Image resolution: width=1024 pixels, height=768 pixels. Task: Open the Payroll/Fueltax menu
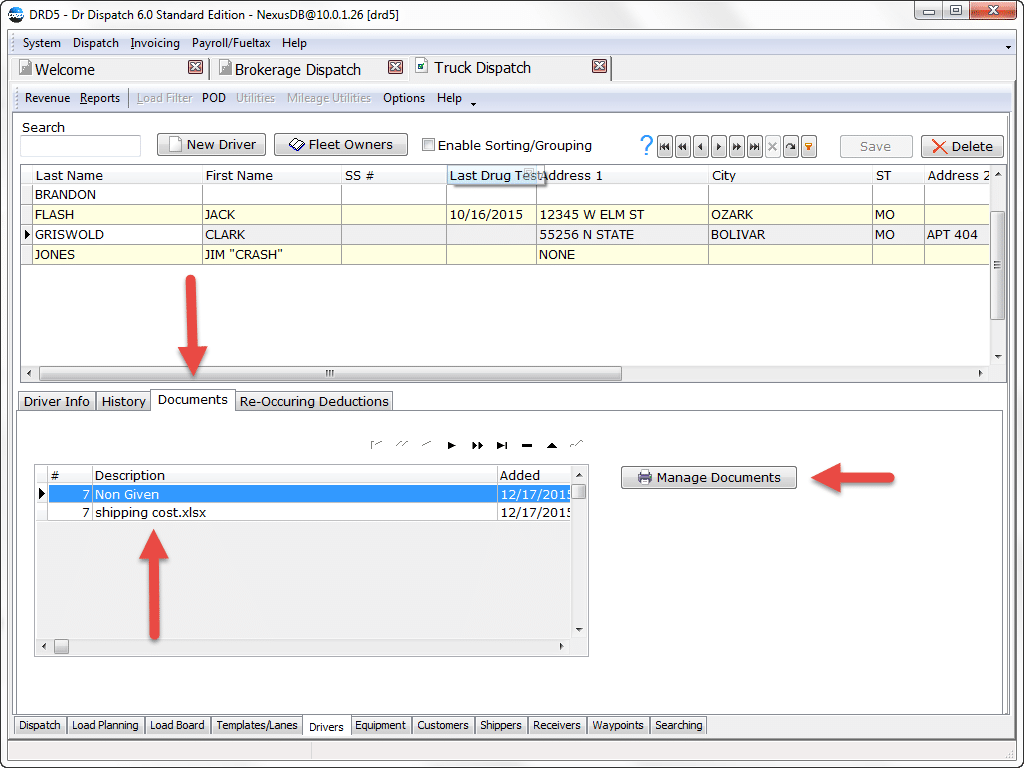click(231, 43)
